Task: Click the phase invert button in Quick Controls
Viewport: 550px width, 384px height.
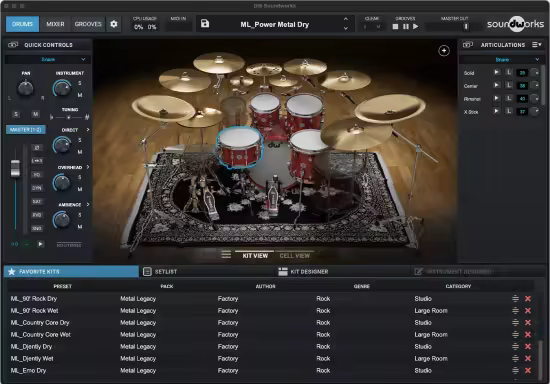Action: point(37,148)
